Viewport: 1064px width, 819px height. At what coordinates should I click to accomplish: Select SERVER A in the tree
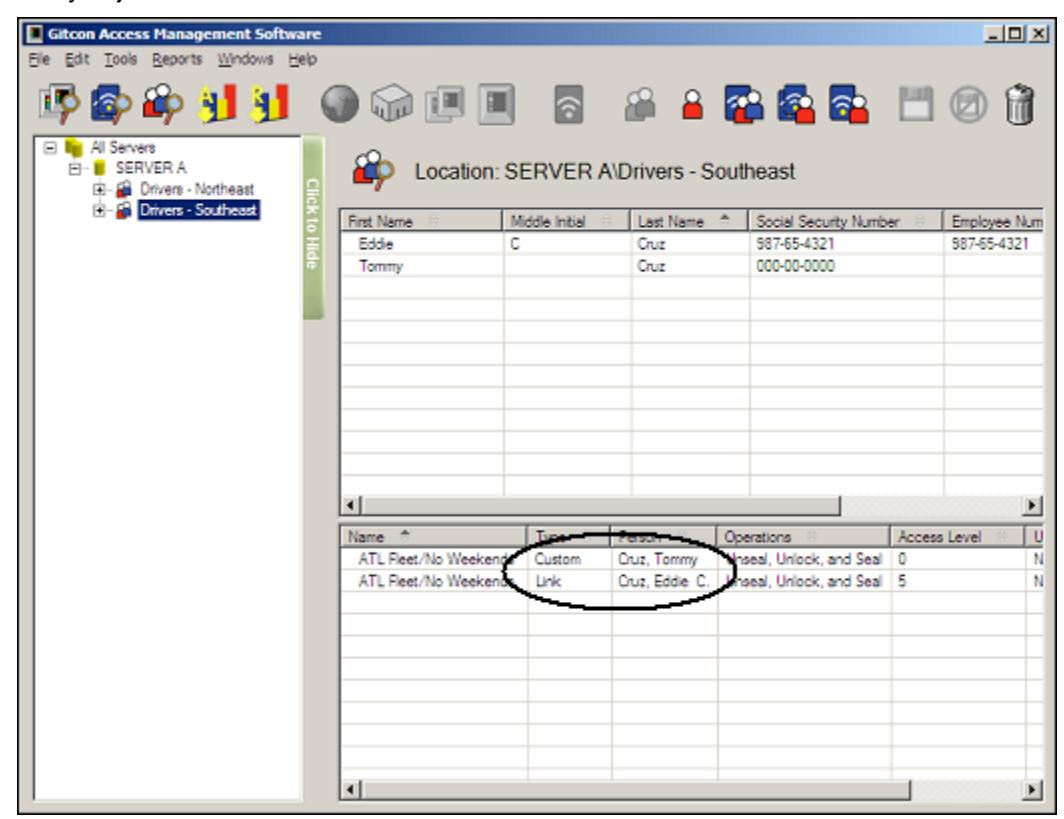(151, 168)
